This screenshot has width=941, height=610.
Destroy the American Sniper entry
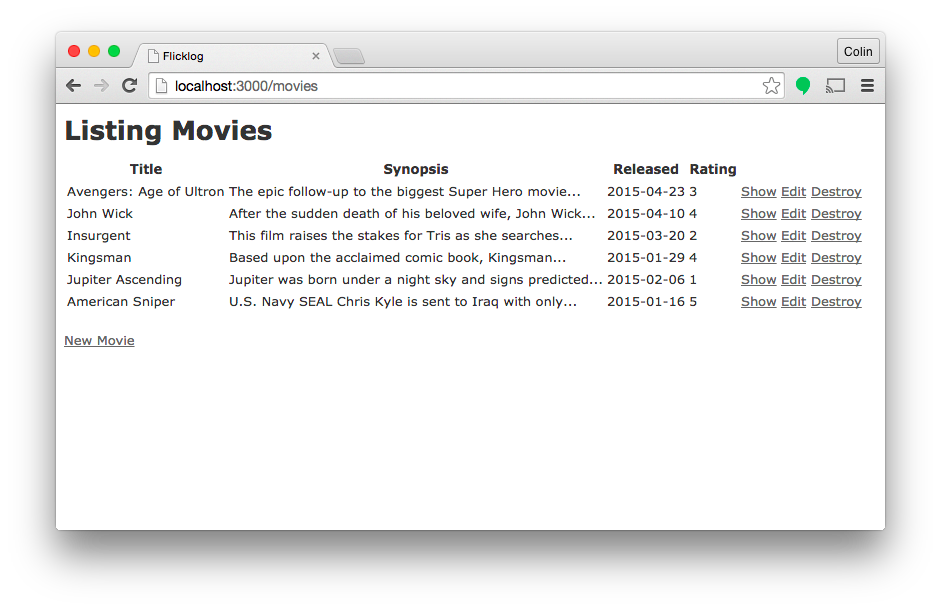pos(836,301)
